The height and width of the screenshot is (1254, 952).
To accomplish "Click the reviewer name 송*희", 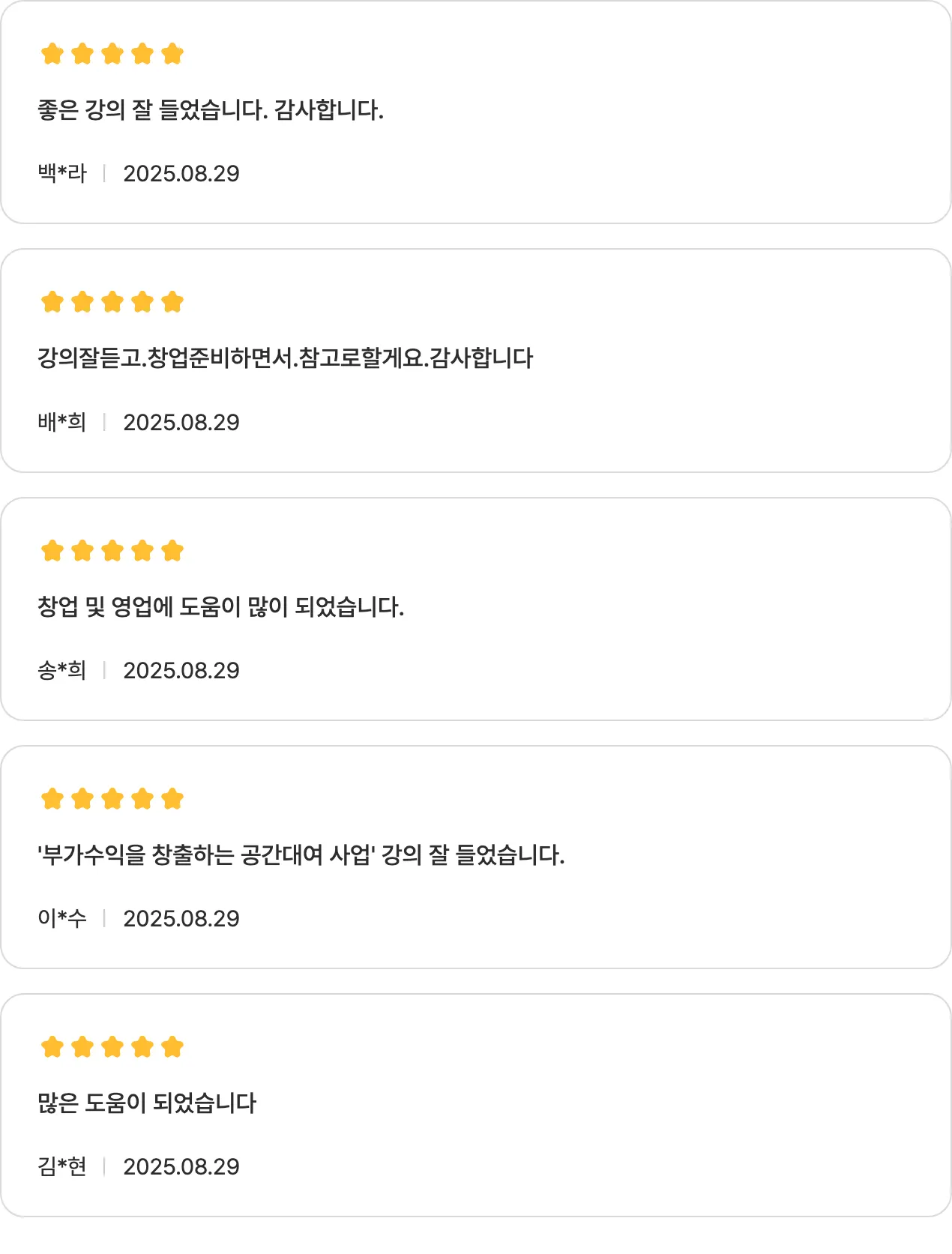I will tap(62, 670).
